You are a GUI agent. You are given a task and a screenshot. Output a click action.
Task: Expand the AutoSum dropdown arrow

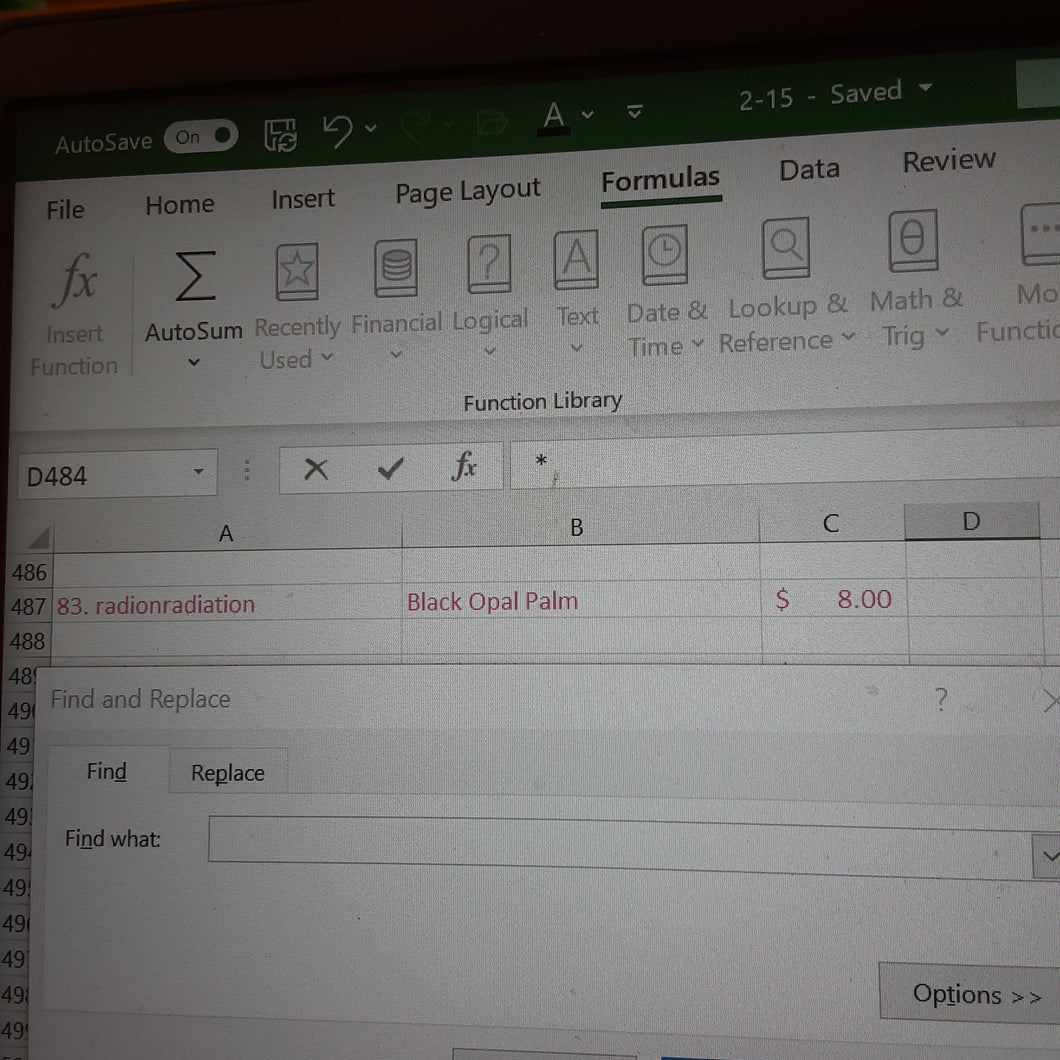pos(193,362)
